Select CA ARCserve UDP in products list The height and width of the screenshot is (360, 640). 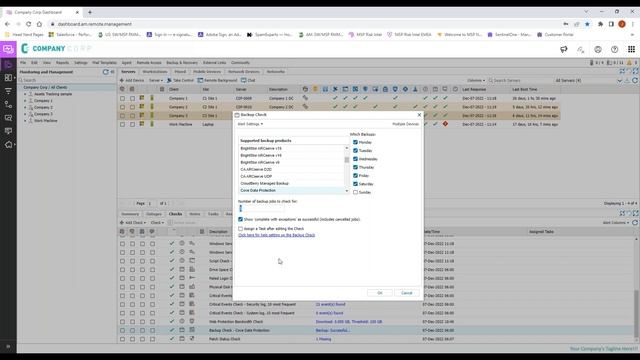point(291,176)
